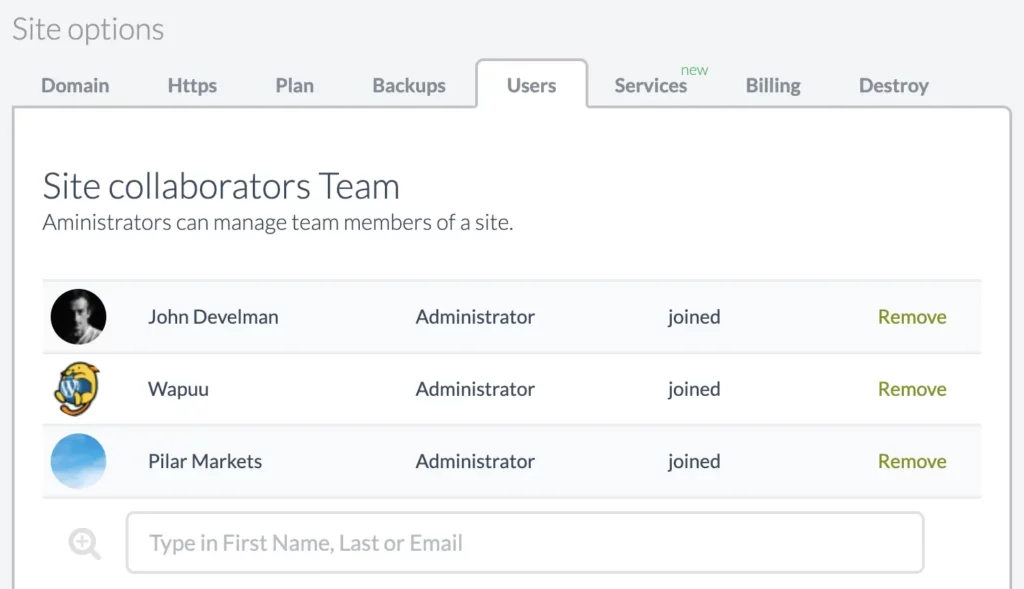This screenshot has height=589, width=1024.
Task: Select the Plan tab
Action: tap(295, 86)
